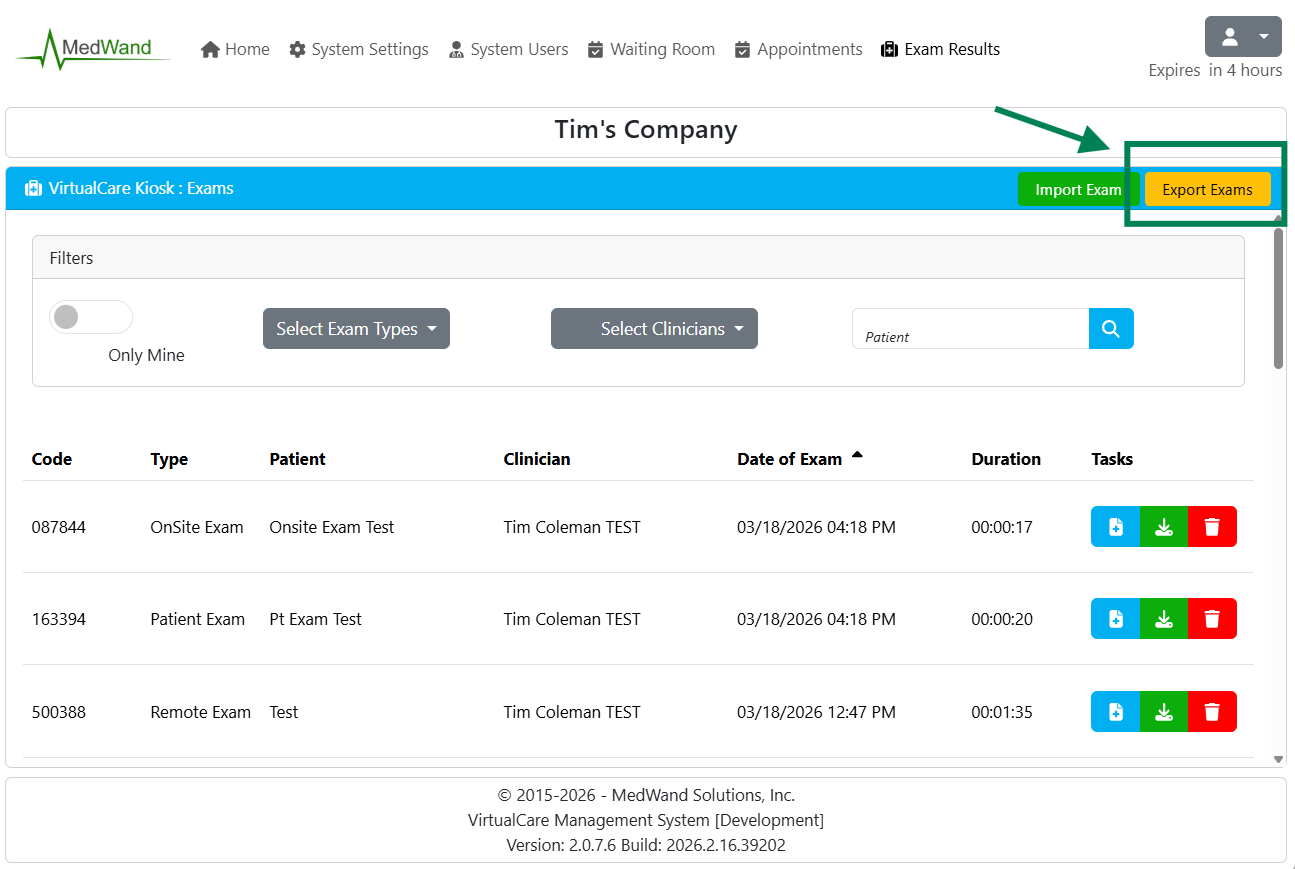The width and height of the screenshot is (1295, 869).
Task: Go to the Waiting Room page
Action: click(x=651, y=49)
